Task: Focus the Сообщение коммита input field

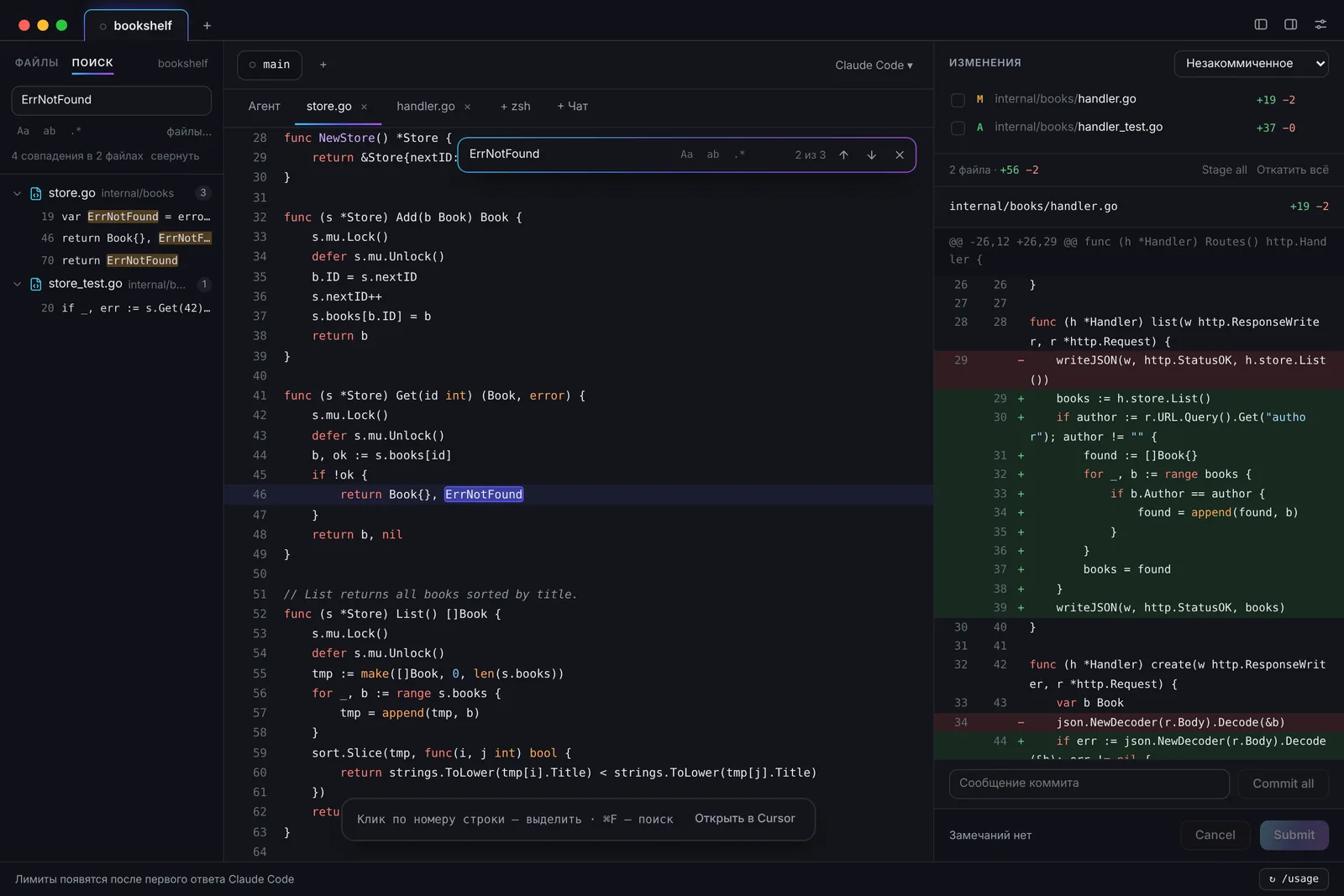Action: click(1089, 783)
